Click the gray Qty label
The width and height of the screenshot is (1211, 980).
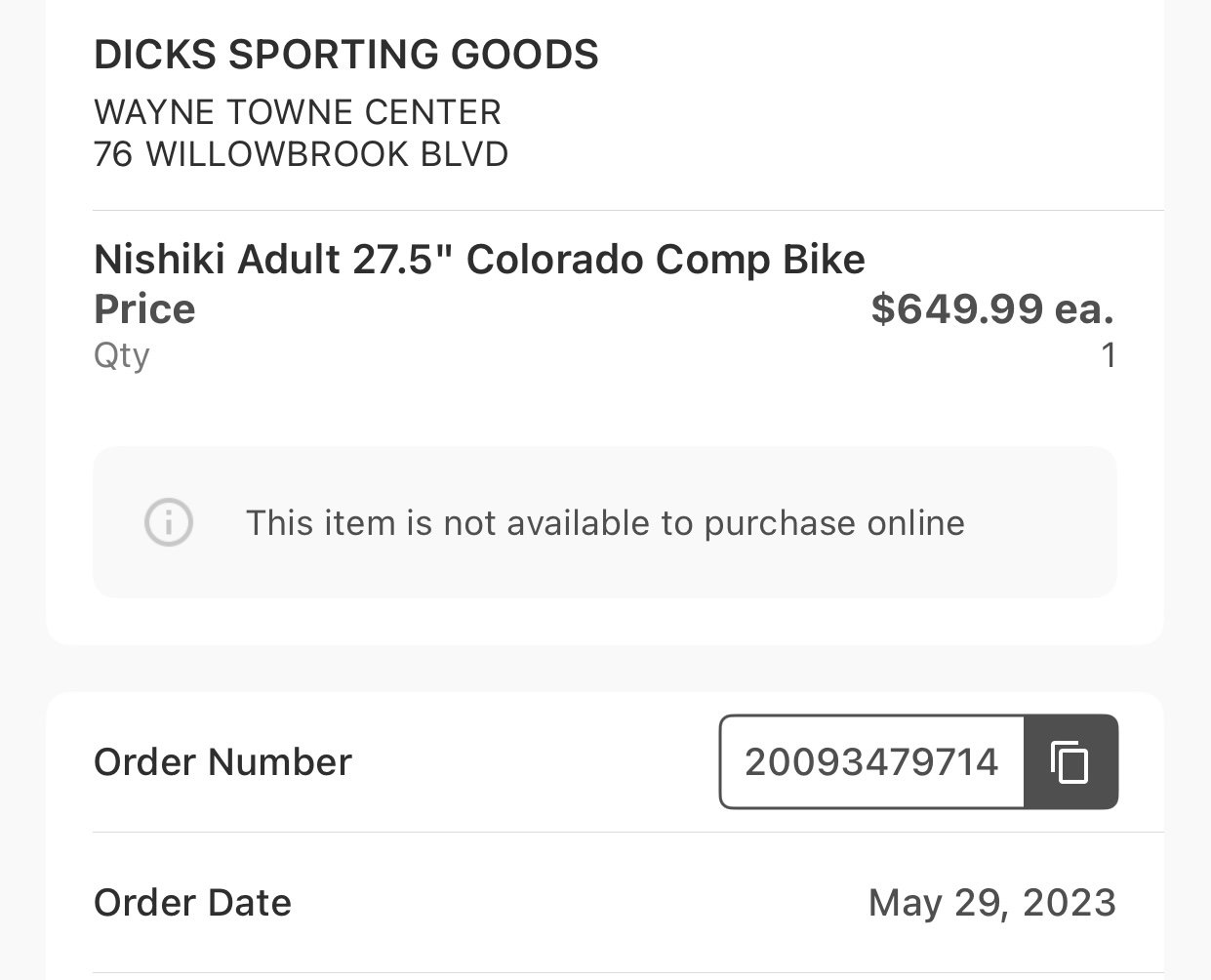coord(122,354)
